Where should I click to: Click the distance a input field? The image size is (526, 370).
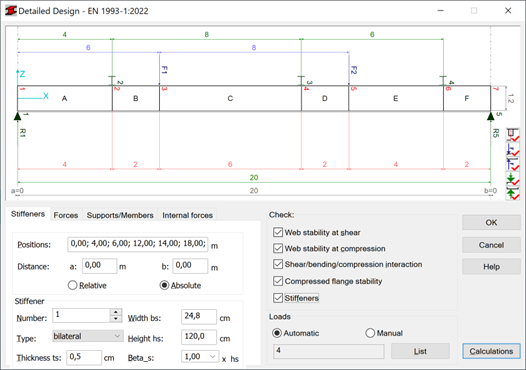click(100, 266)
